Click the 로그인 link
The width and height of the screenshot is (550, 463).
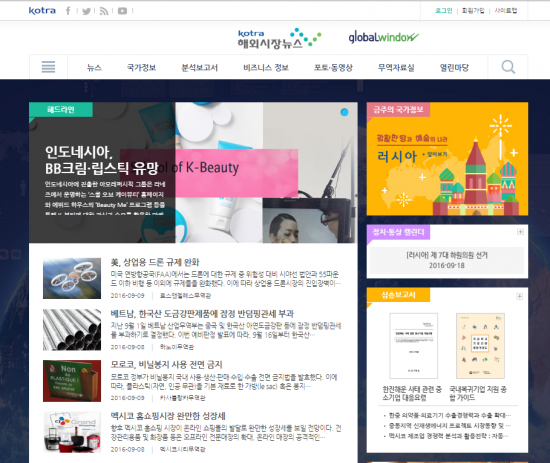pos(444,11)
